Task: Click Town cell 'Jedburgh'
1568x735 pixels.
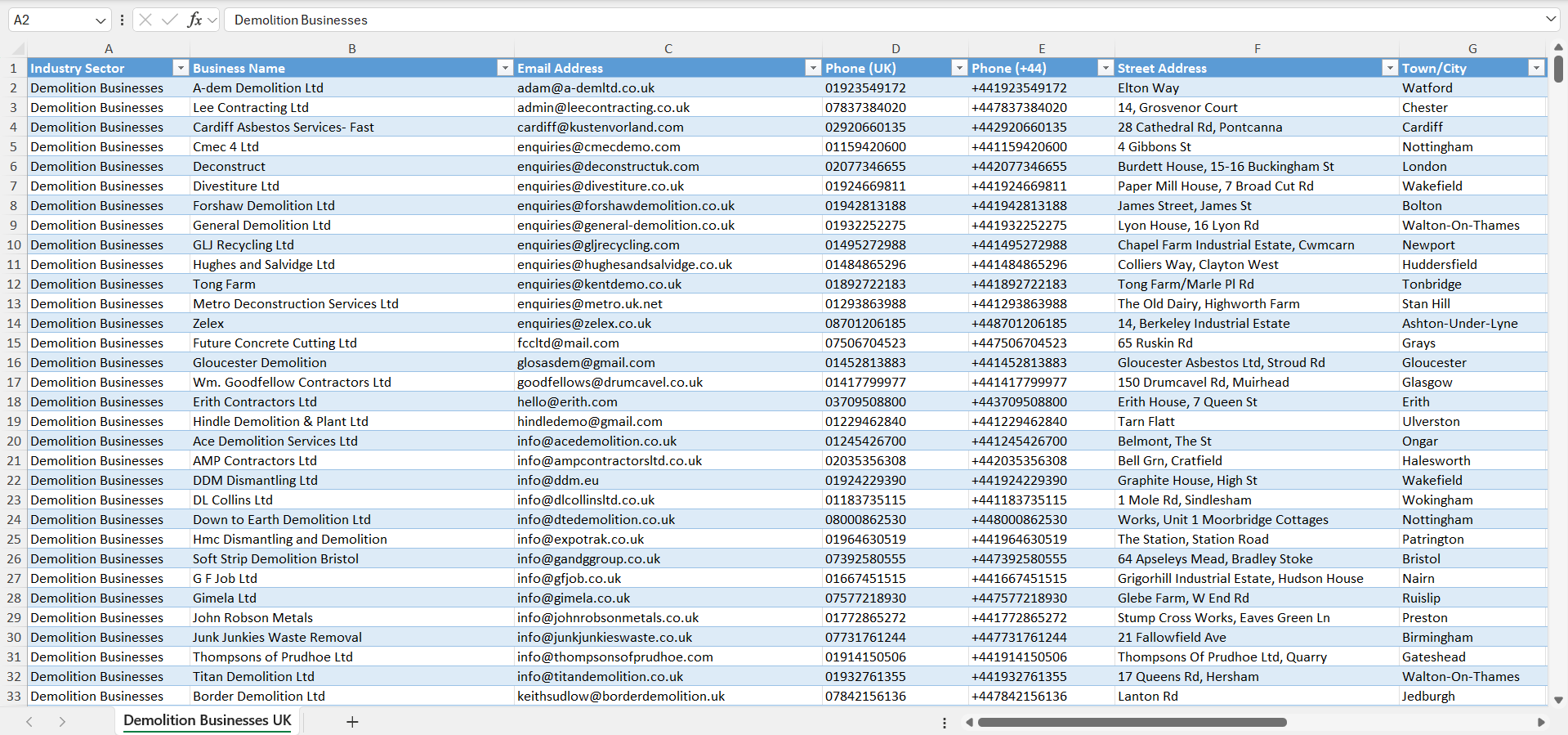Action: [x=1472, y=696]
